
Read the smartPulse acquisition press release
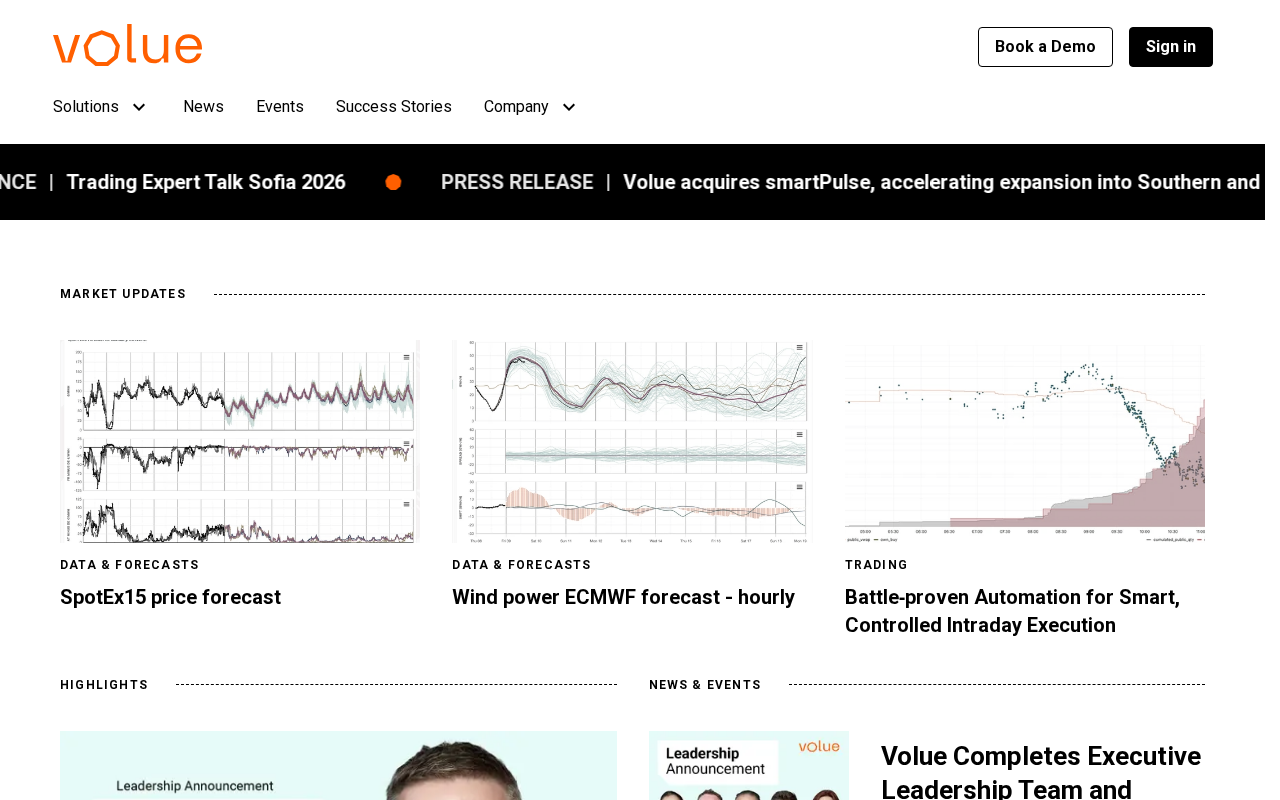[941, 182]
